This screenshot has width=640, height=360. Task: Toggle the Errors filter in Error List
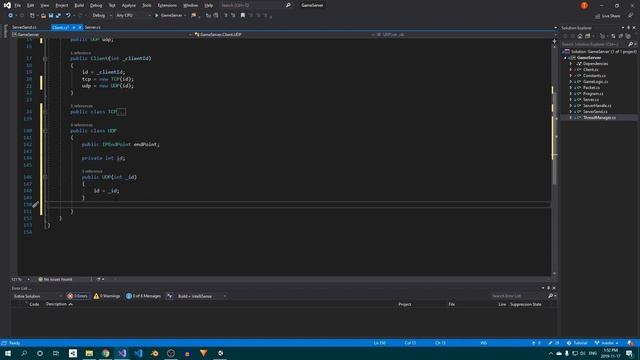pyautogui.click(x=78, y=296)
